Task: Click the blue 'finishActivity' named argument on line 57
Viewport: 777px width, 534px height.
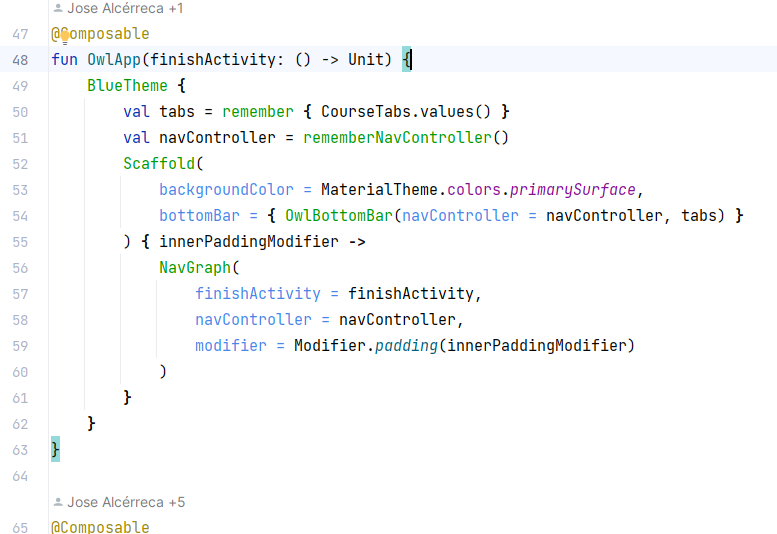Action: coord(258,294)
